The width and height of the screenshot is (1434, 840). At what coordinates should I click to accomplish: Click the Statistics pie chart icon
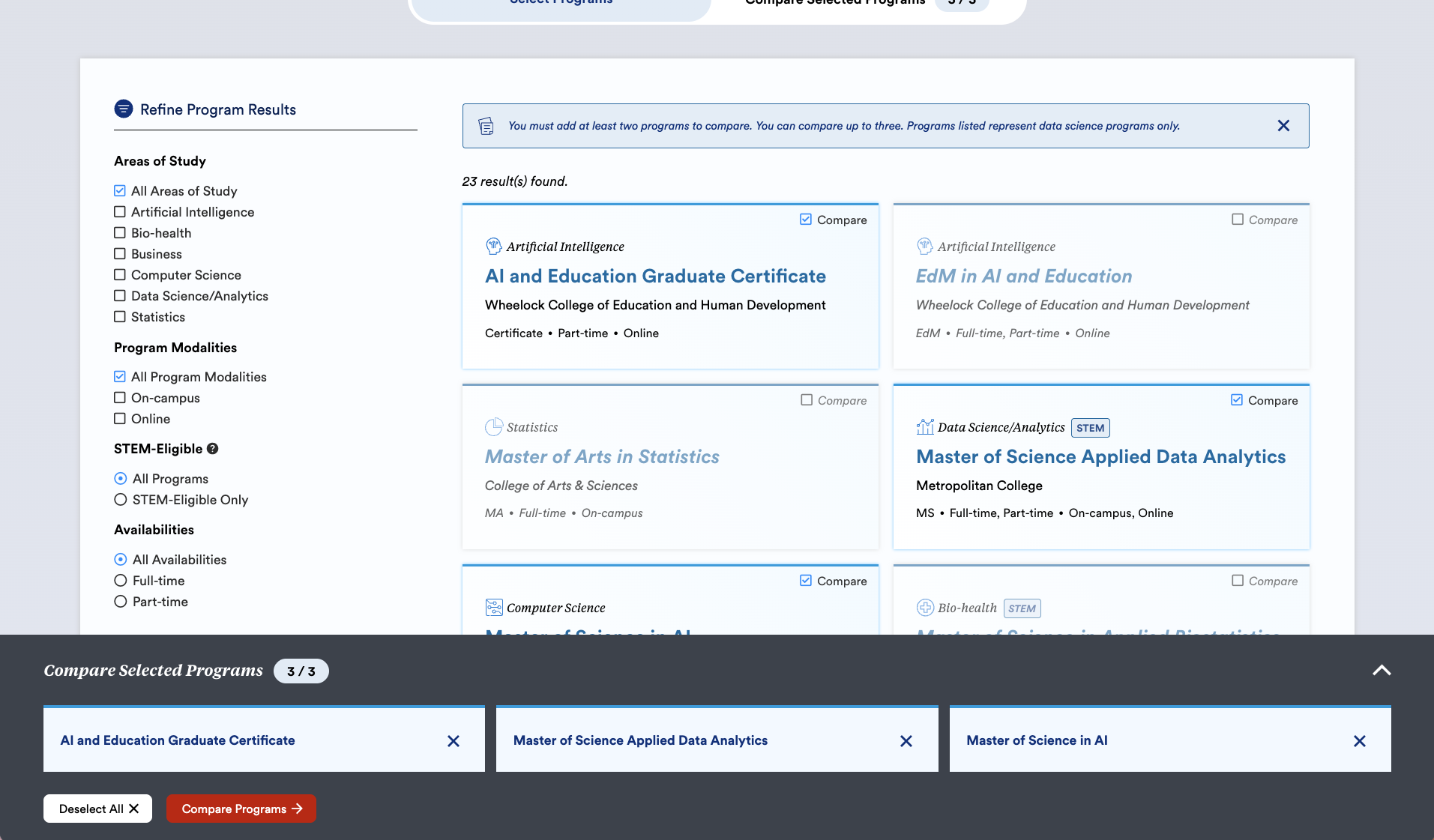pos(494,427)
